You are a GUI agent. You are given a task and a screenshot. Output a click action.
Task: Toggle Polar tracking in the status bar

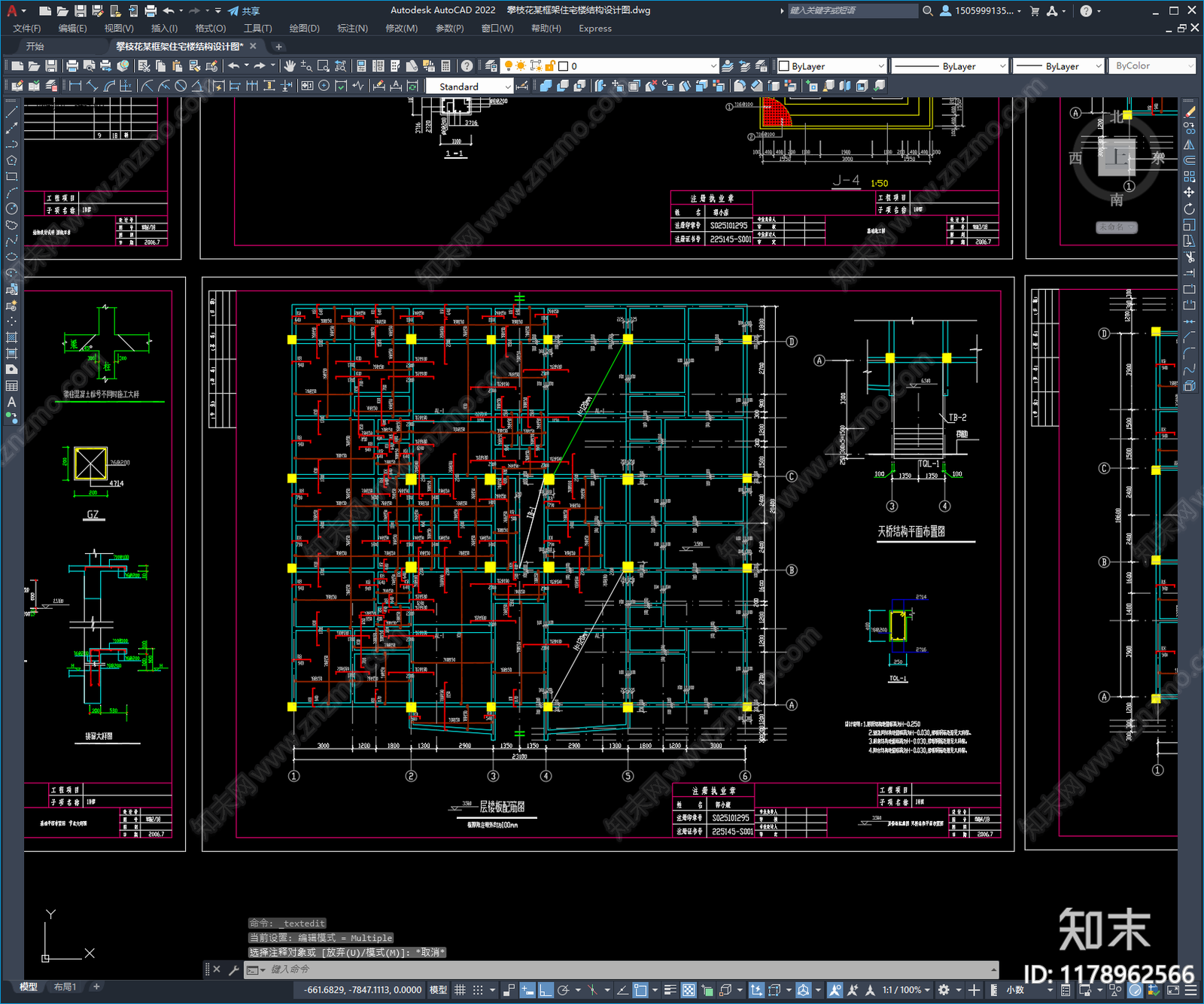pyautogui.click(x=563, y=990)
